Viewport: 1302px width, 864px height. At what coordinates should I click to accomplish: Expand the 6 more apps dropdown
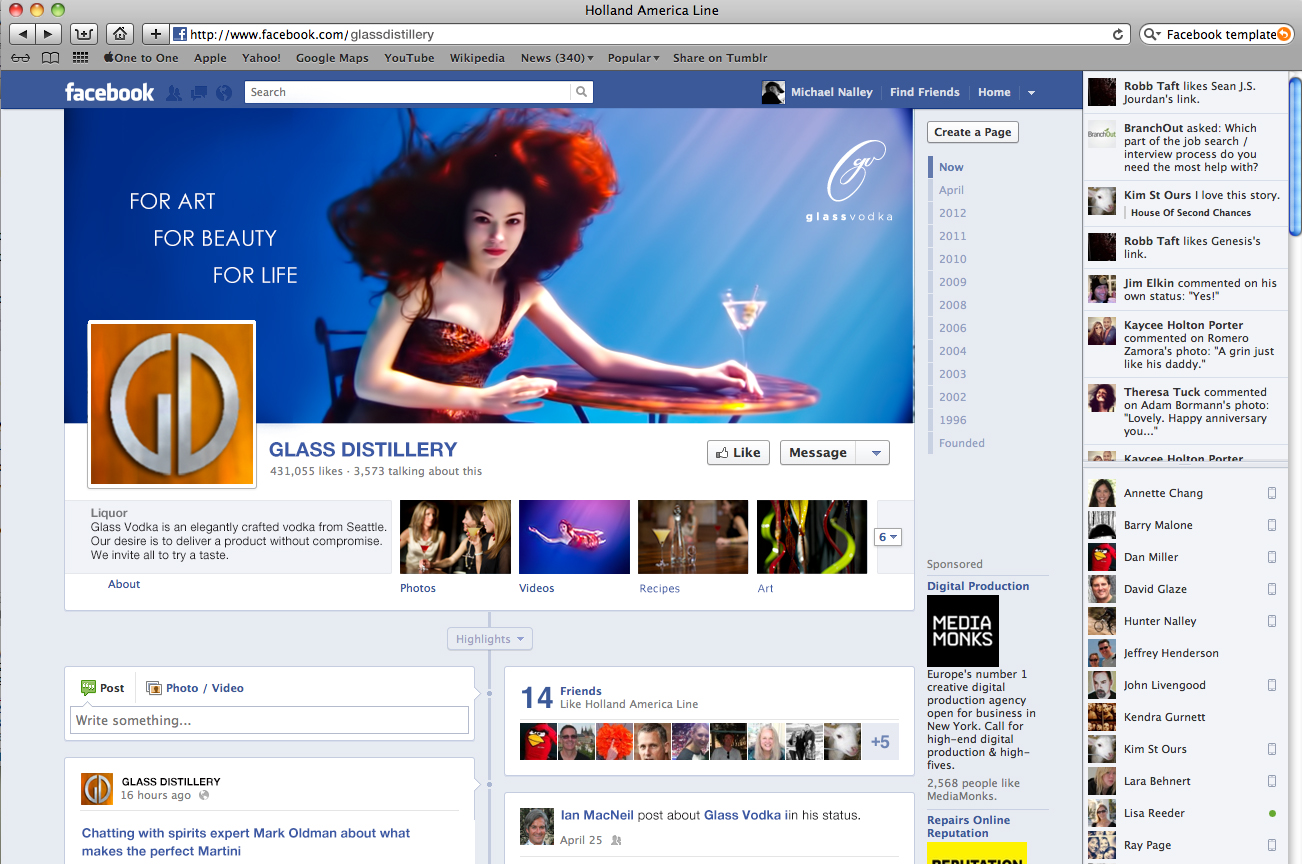889,537
